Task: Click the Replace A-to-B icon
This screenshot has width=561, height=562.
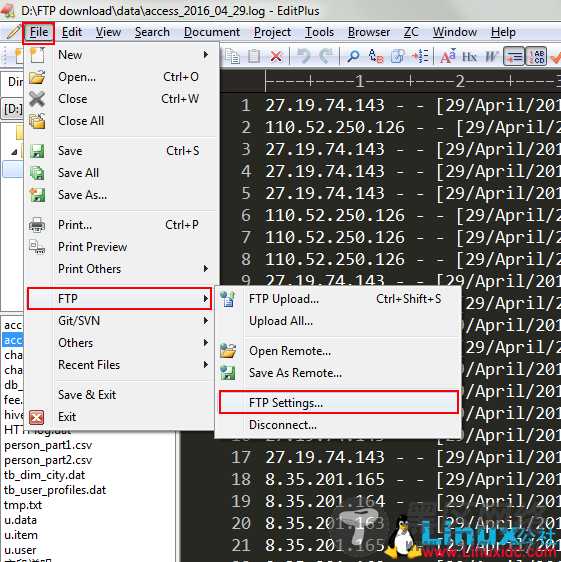Action: click(376, 56)
